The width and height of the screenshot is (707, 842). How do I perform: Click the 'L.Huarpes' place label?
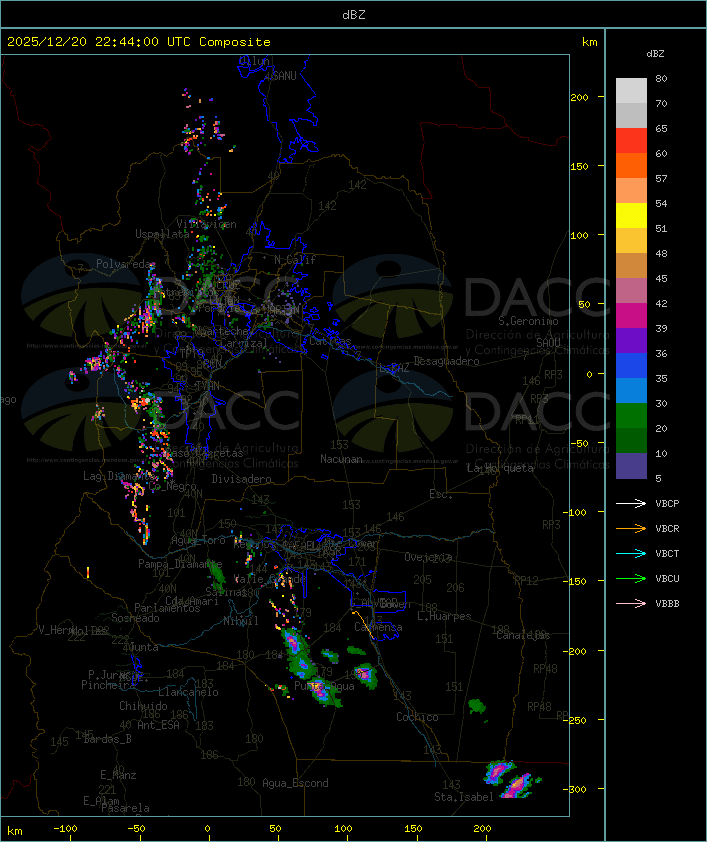pyautogui.click(x=444, y=616)
